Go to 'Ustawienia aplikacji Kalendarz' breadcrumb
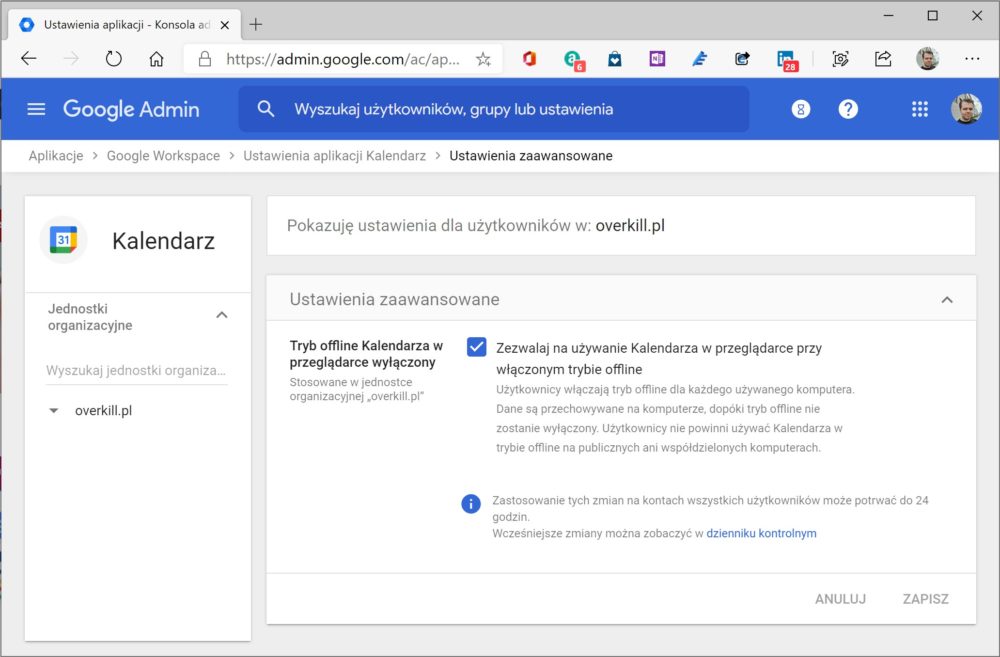The height and width of the screenshot is (657, 1000). pos(335,156)
